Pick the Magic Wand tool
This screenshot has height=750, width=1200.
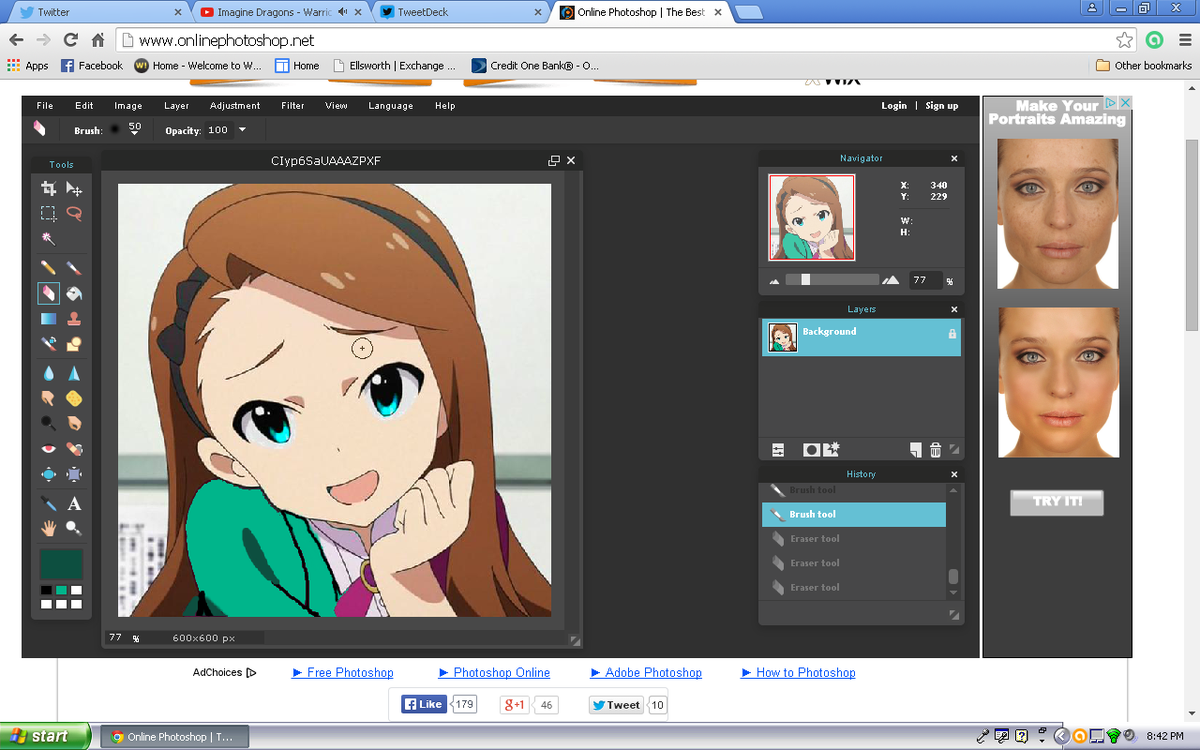(47, 238)
